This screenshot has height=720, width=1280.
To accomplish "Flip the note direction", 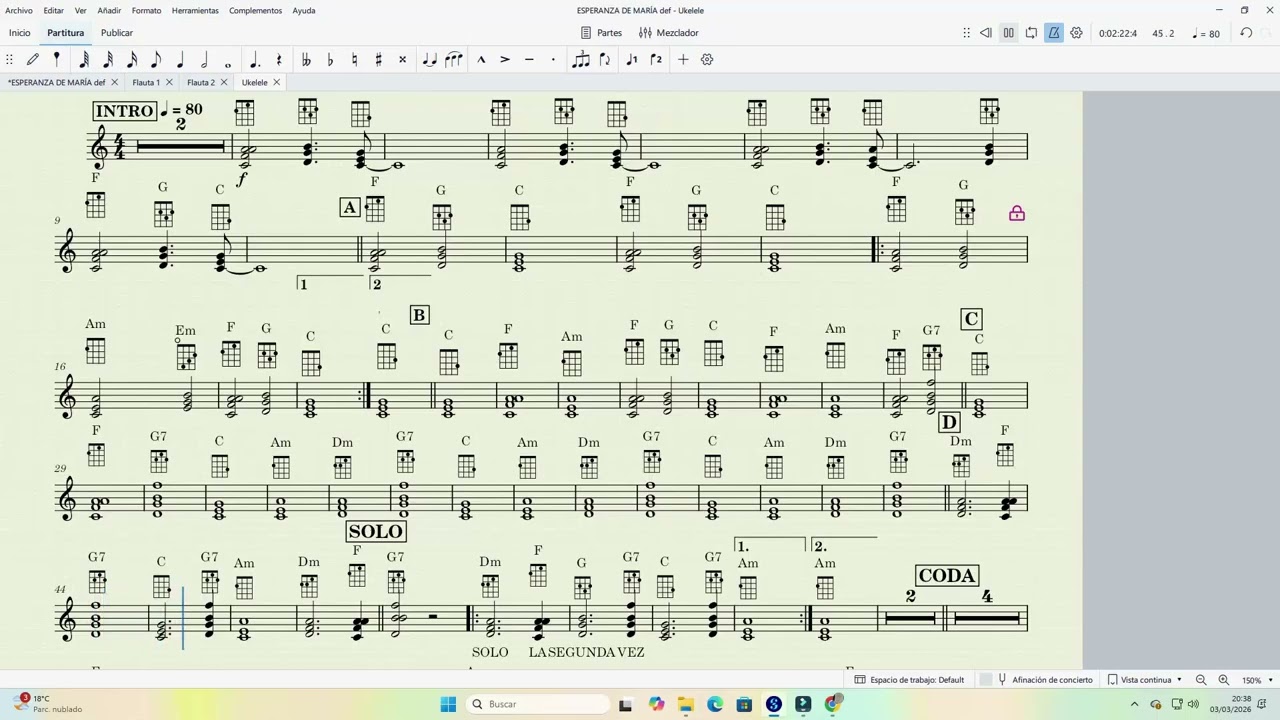I will click(605, 60).
